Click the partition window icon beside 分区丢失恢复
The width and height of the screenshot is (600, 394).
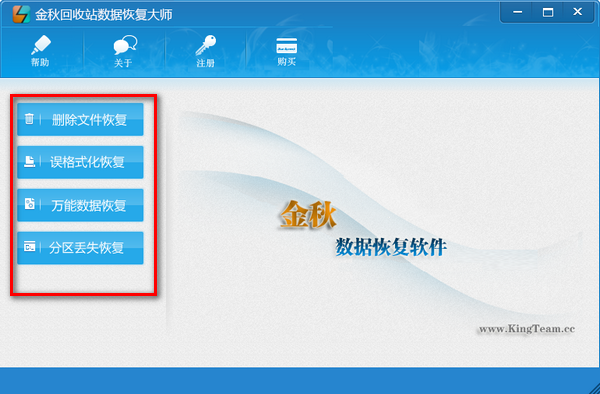(x=29, y=247)
